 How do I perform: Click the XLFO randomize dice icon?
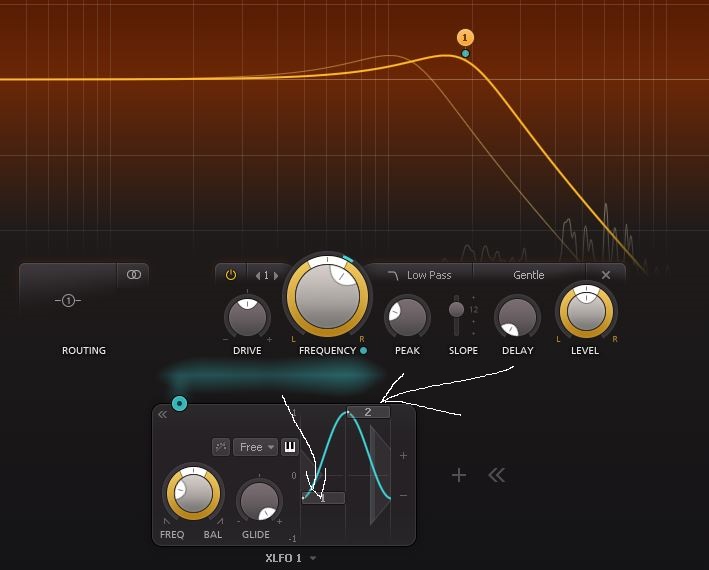[x=221, y=447]
